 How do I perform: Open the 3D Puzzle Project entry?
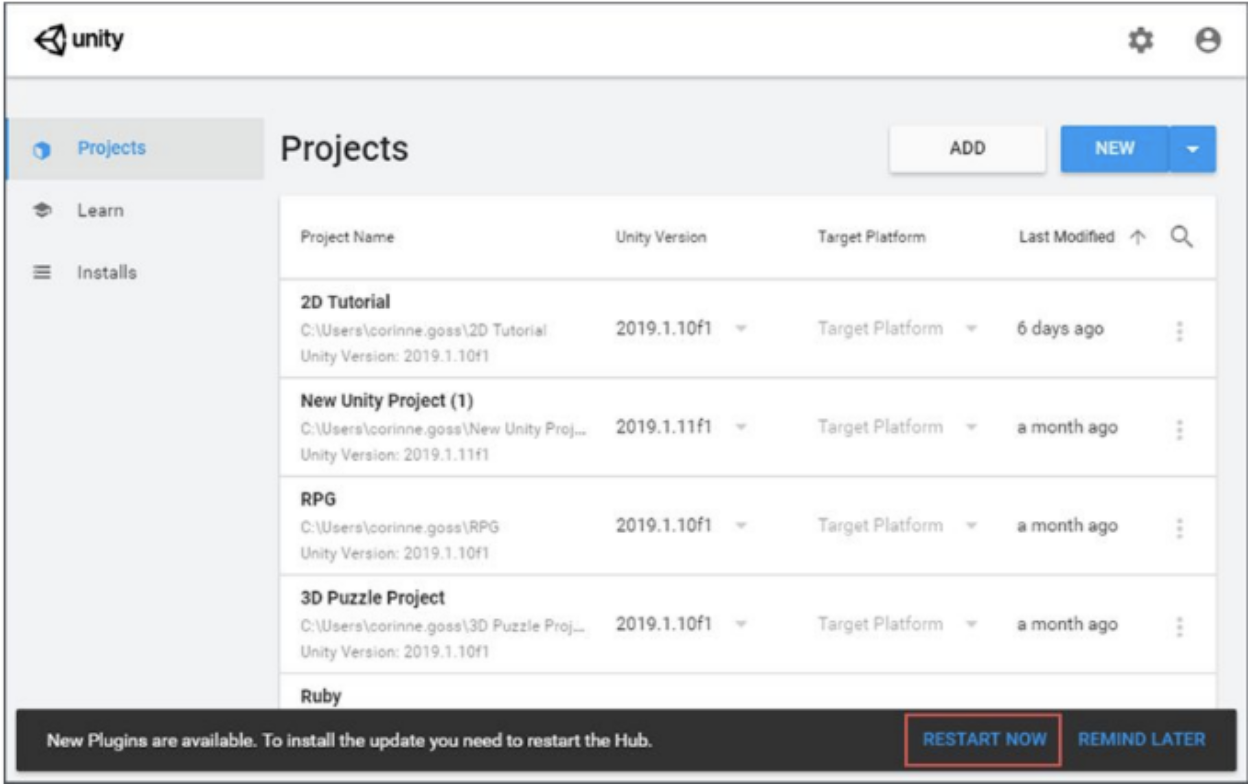(x=373, y=598)
